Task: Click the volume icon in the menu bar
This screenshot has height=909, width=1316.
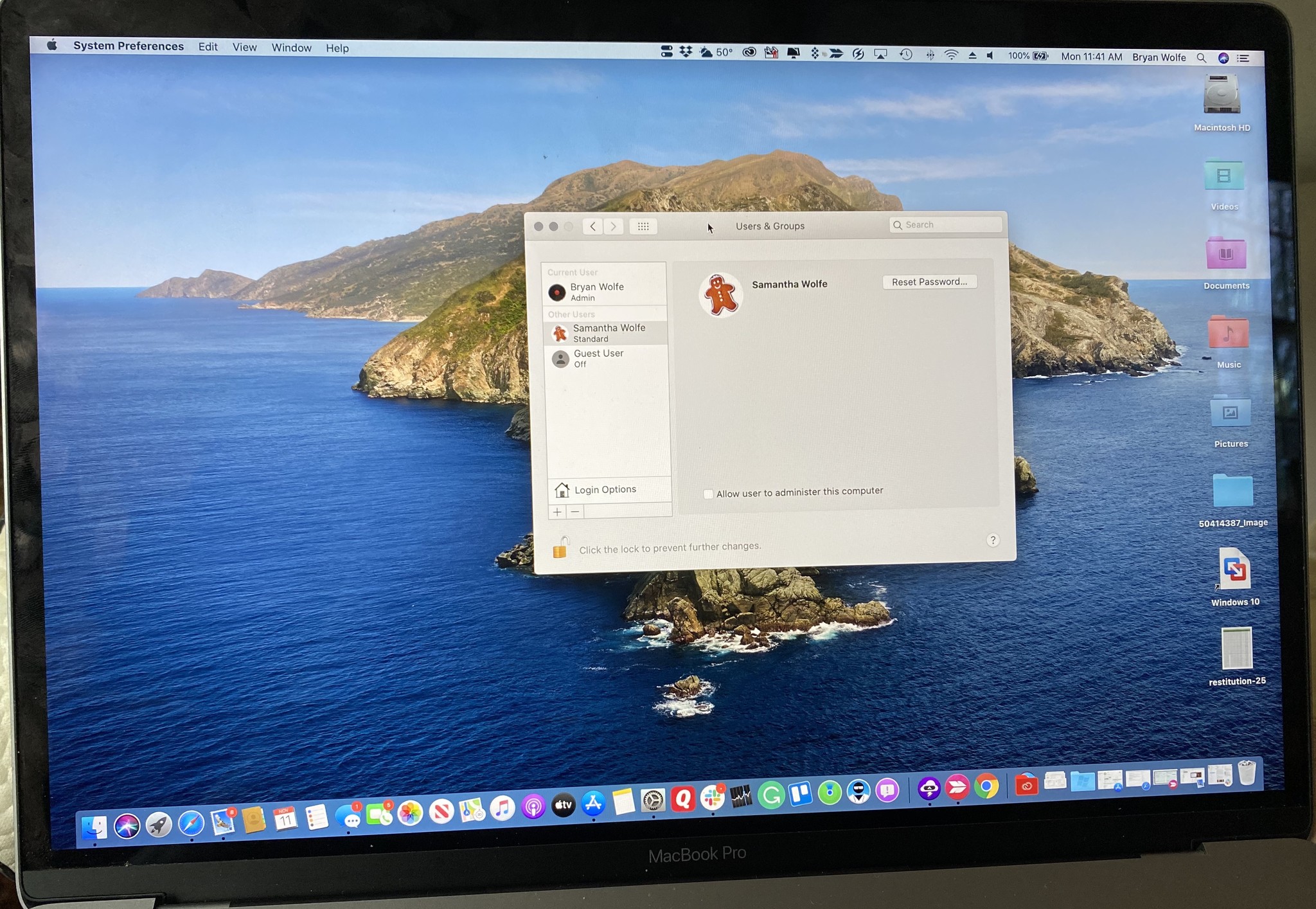Action: tap(990, 56)
